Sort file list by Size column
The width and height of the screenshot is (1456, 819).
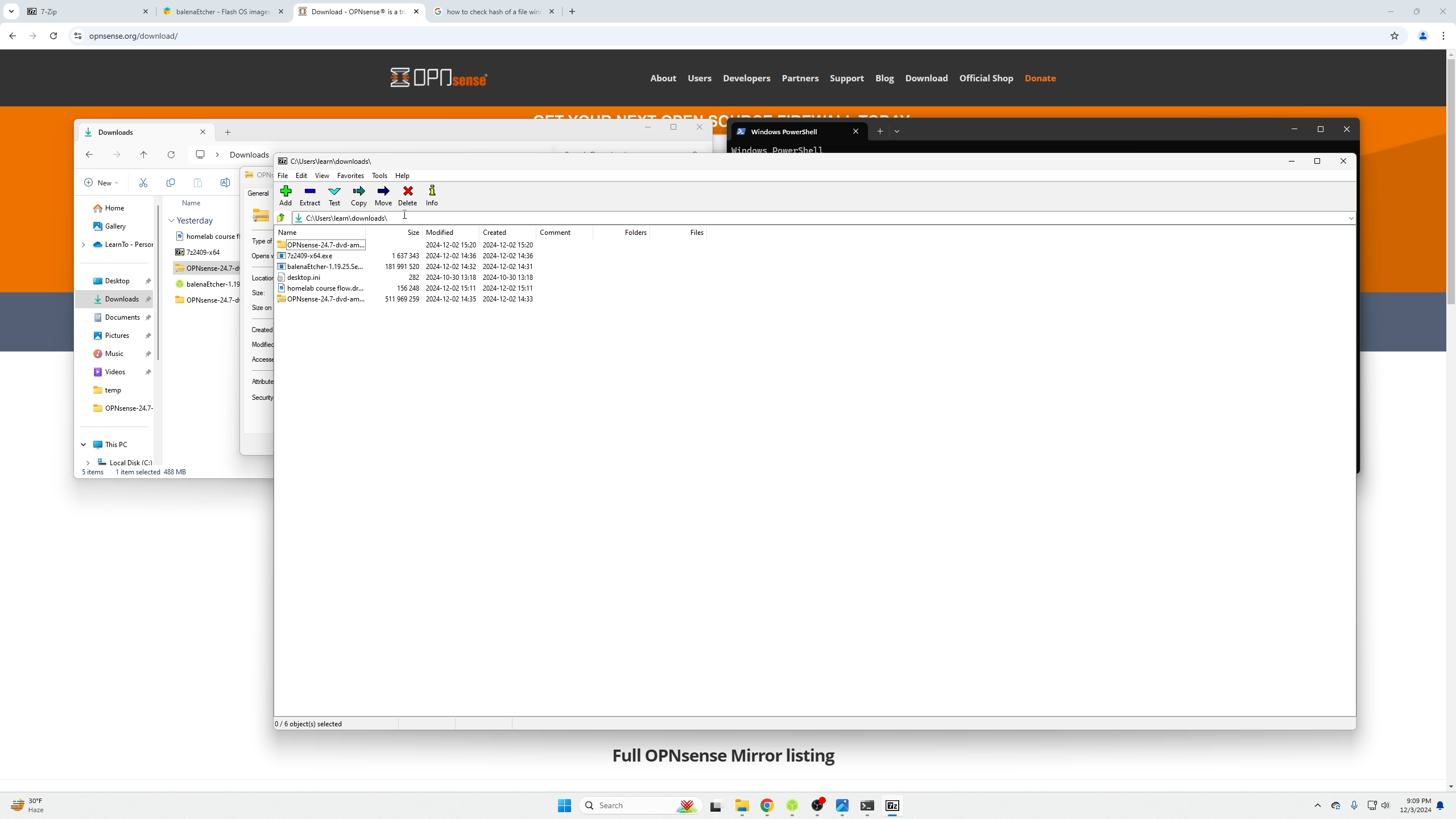point(413,233)
